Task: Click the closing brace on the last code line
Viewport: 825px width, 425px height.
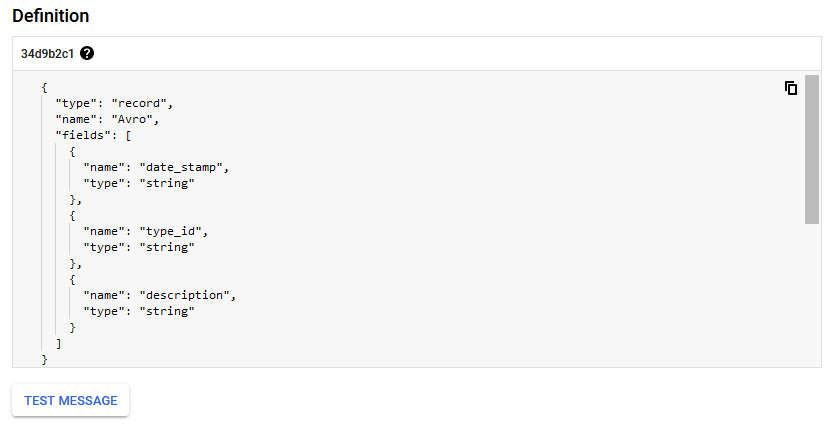Action: [45, 358]
